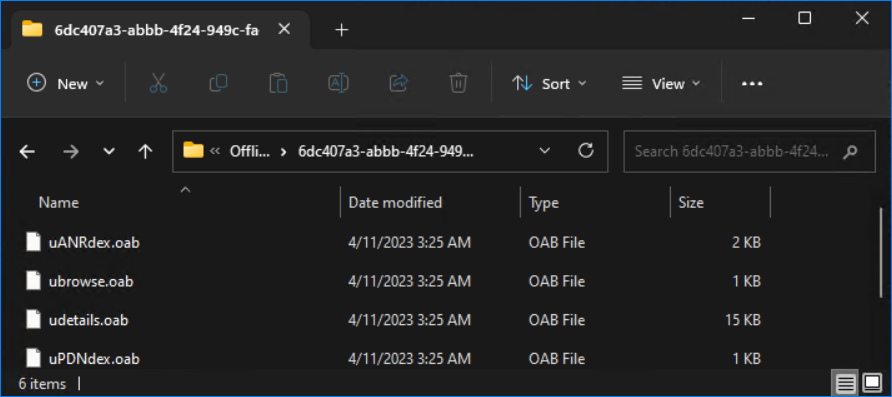Click the folder icon in address bar
892x397 pixels.
pyautogui.click(x=193, y=151)
